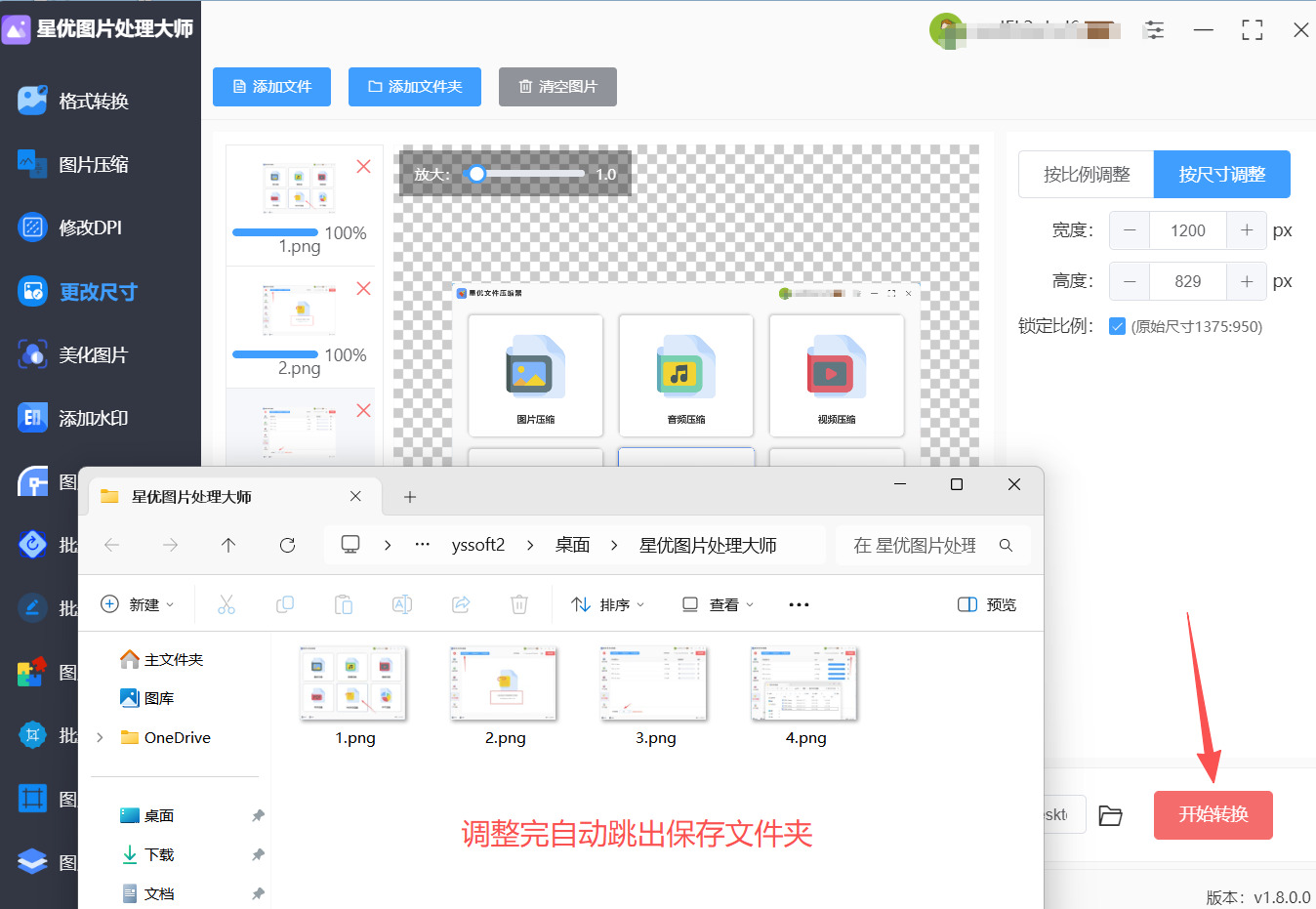
Task: Click the Cut scissors icon in Explorer
Action: click(226, 604)
